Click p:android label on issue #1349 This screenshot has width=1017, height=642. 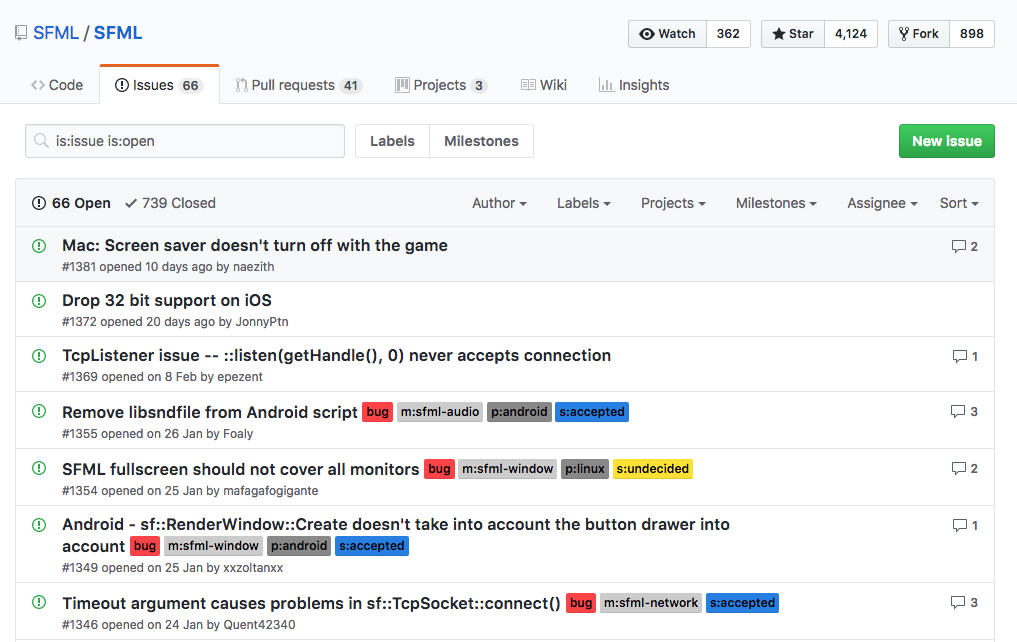tap(299, 546)
